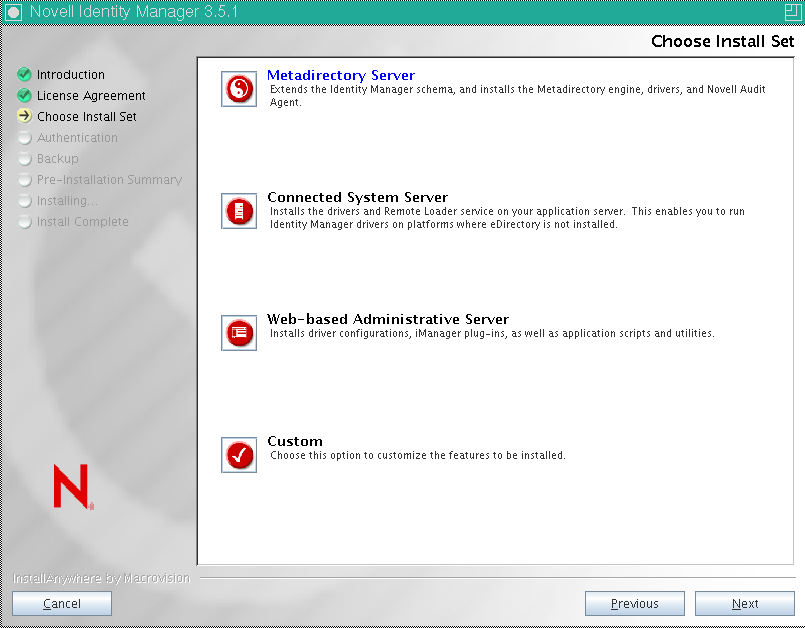The height and width of the screenshot is (628, 805).
Task: Click the Novell Identity Manager title bar icon
Action: point(13,9)
